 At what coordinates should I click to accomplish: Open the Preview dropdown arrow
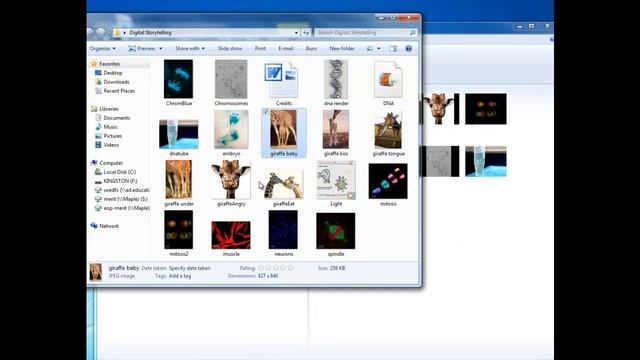pos(160,49)
